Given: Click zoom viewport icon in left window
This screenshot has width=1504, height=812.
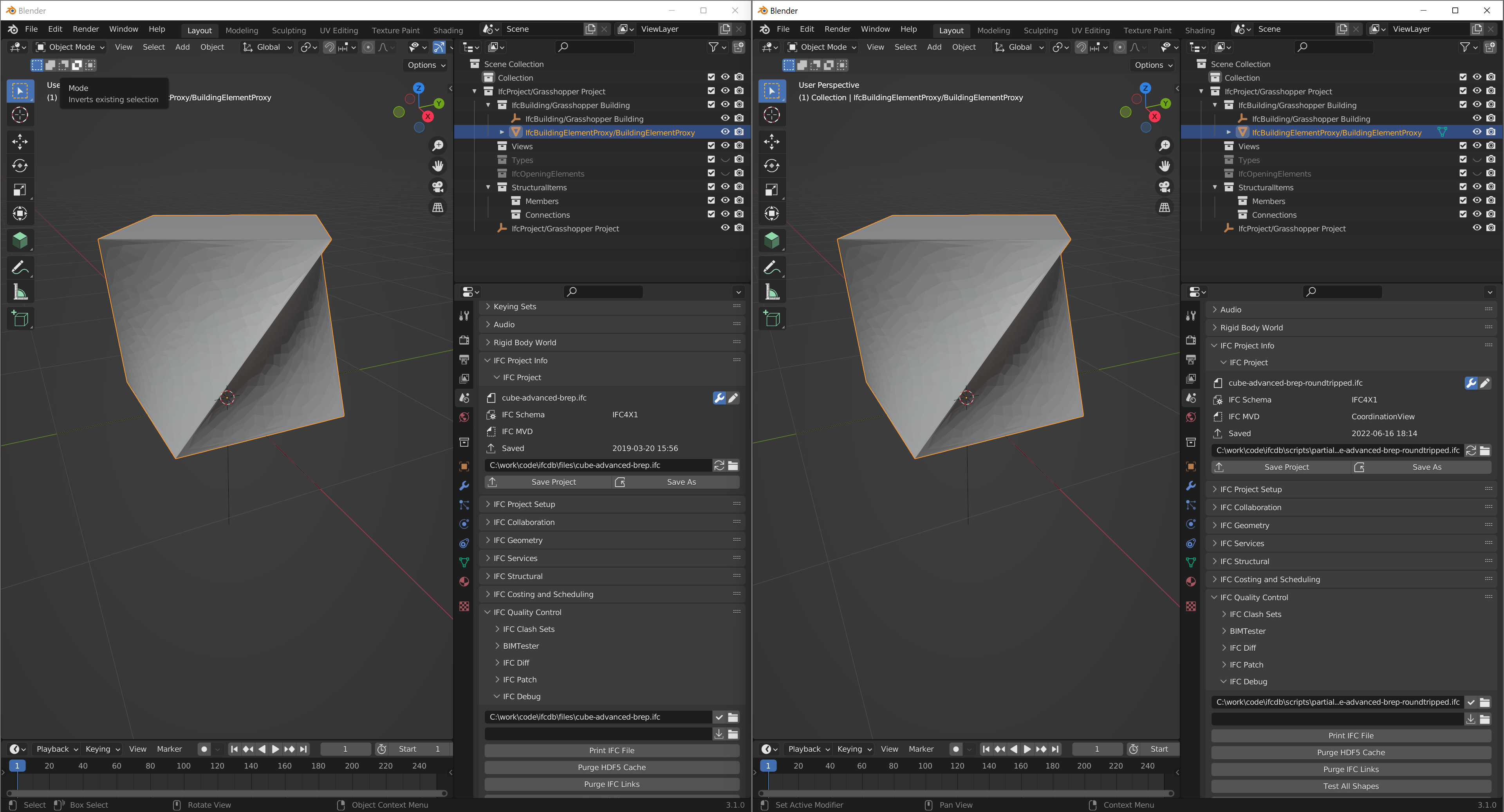Looking at the screenshot, I should click(x=437, y=145).
